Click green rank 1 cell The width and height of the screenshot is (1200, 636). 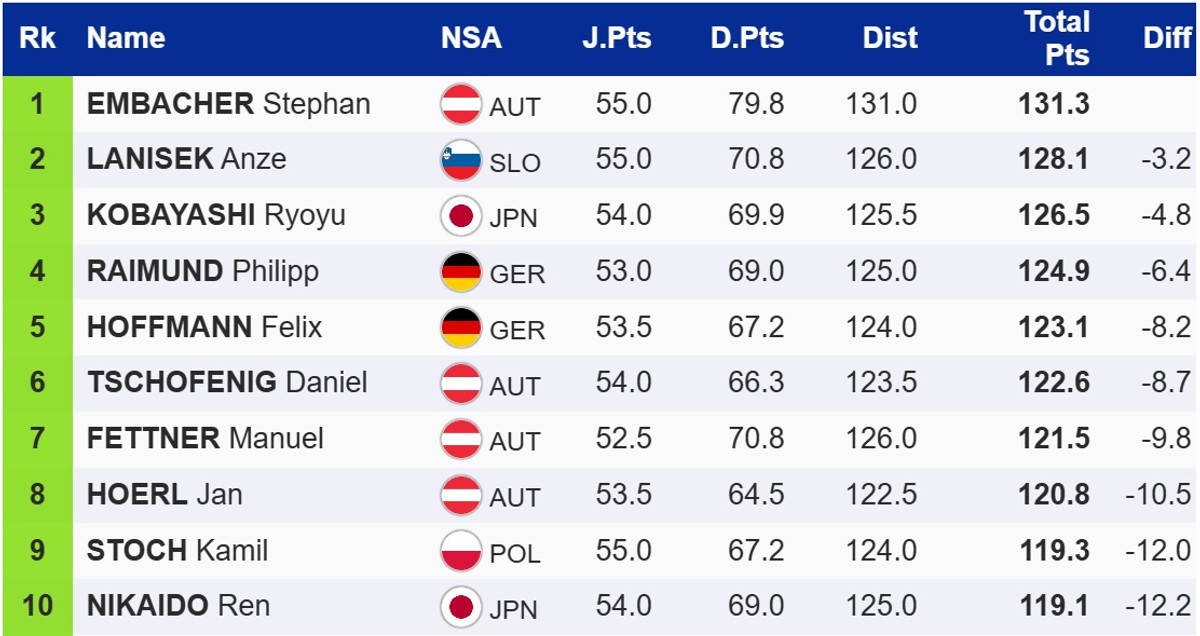(38, 104)
